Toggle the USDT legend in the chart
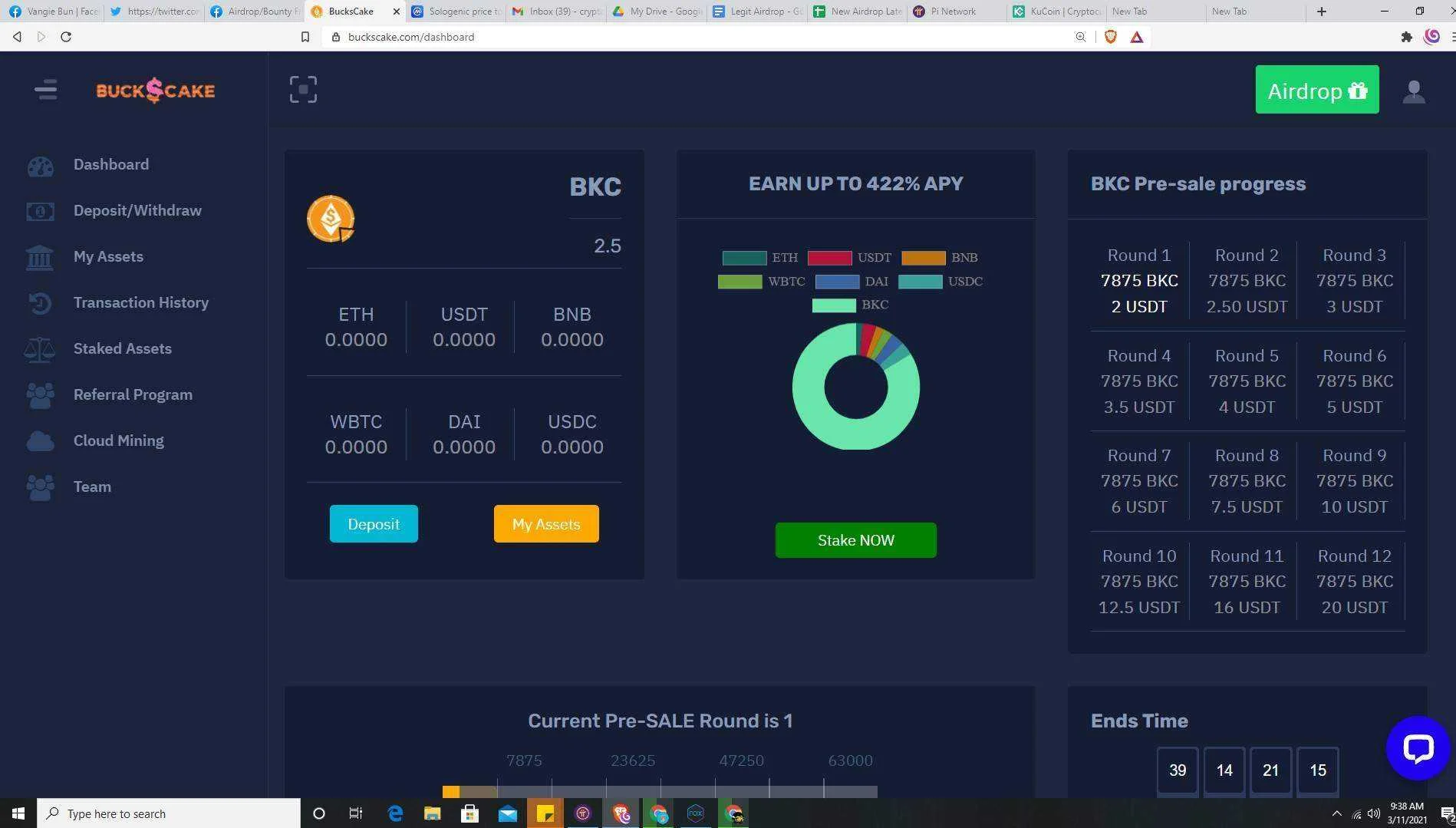The height and width of the screenshot is (828, 1456). click(849, 258)
